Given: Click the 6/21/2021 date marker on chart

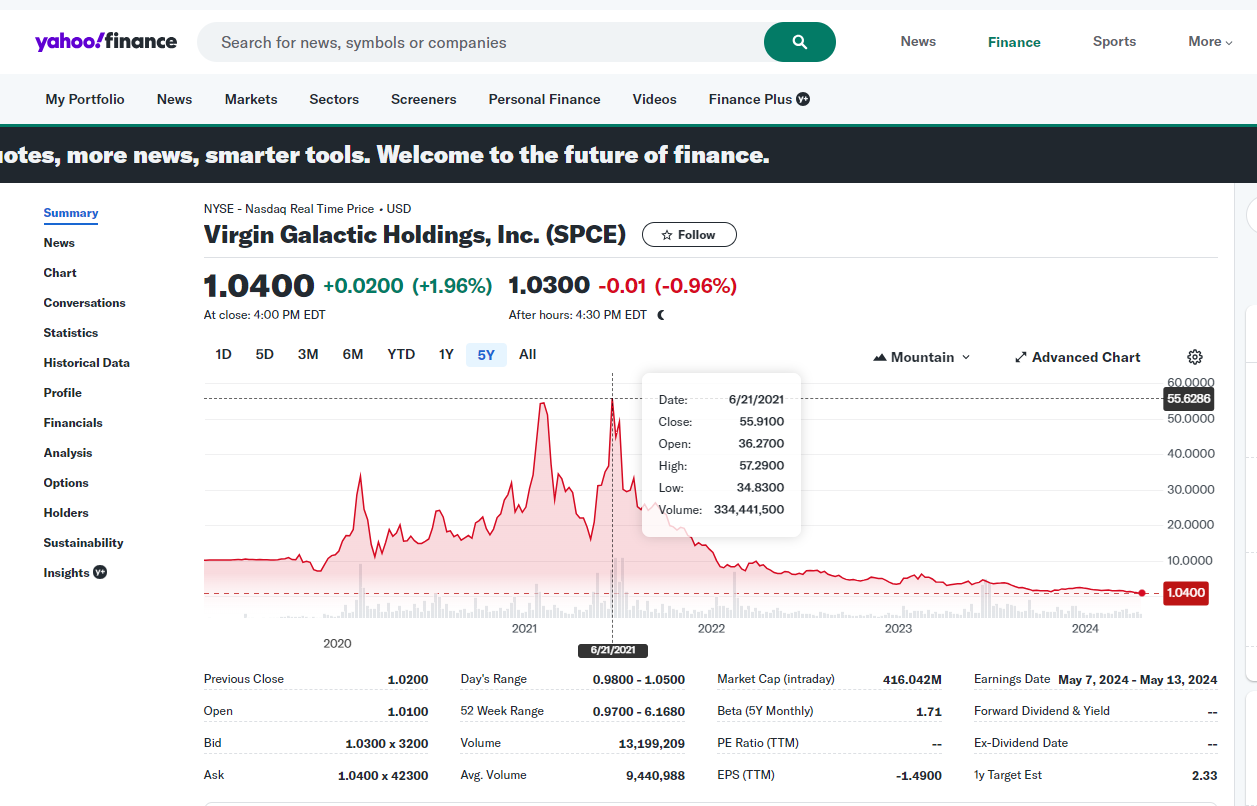Looking at the screenshot, I should [613, 651].
